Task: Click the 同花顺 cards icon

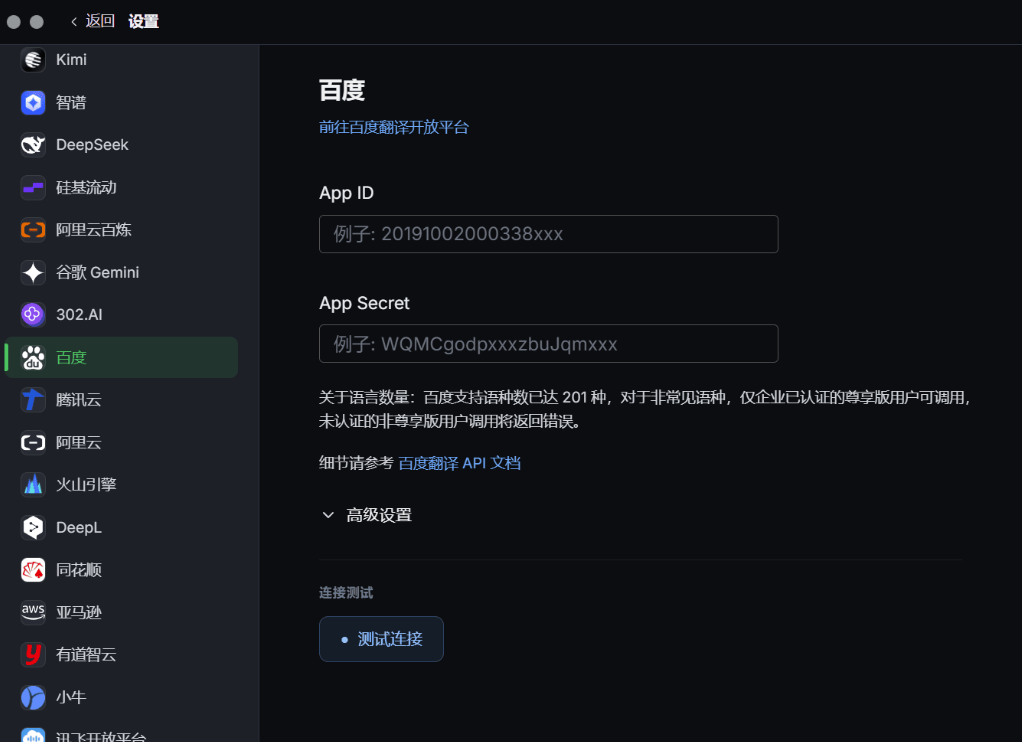Action: coord(33,570)
